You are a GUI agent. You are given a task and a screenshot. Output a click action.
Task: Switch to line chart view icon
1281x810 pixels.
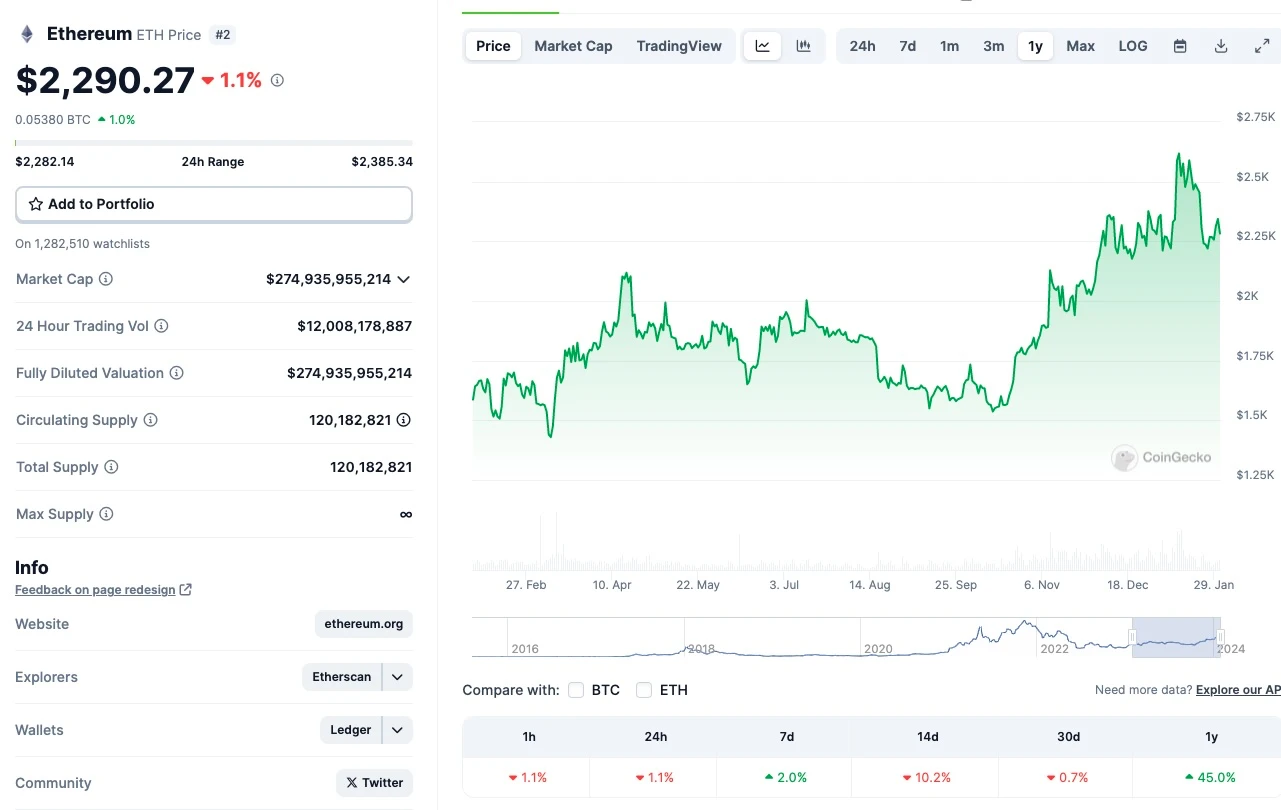pos(762,46)
